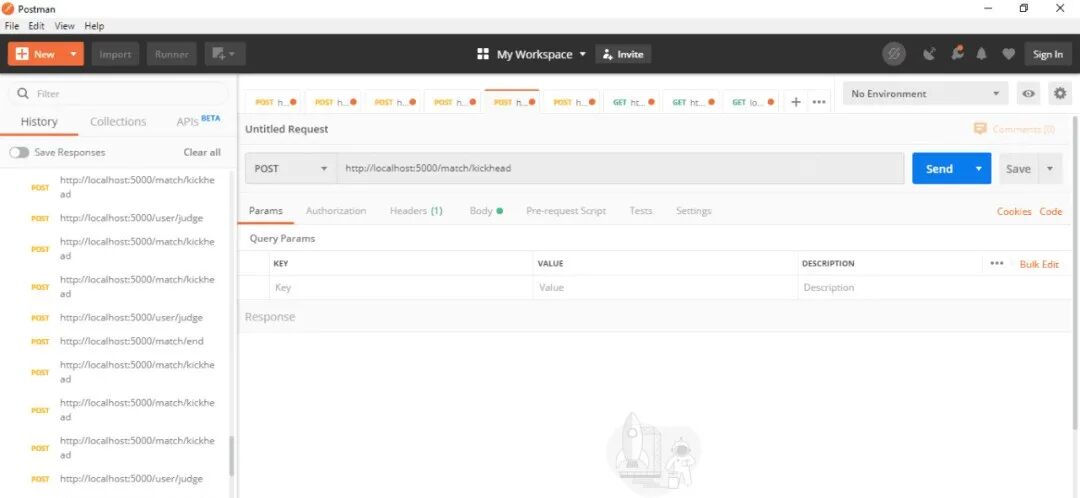Click the Cookies link
The width and height of the screenshot is (1080, 498).
[1014, 211]
